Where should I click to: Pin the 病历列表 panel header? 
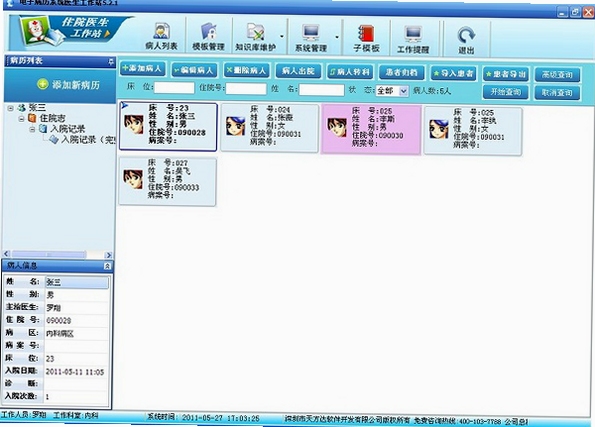[x=111, y=61]
